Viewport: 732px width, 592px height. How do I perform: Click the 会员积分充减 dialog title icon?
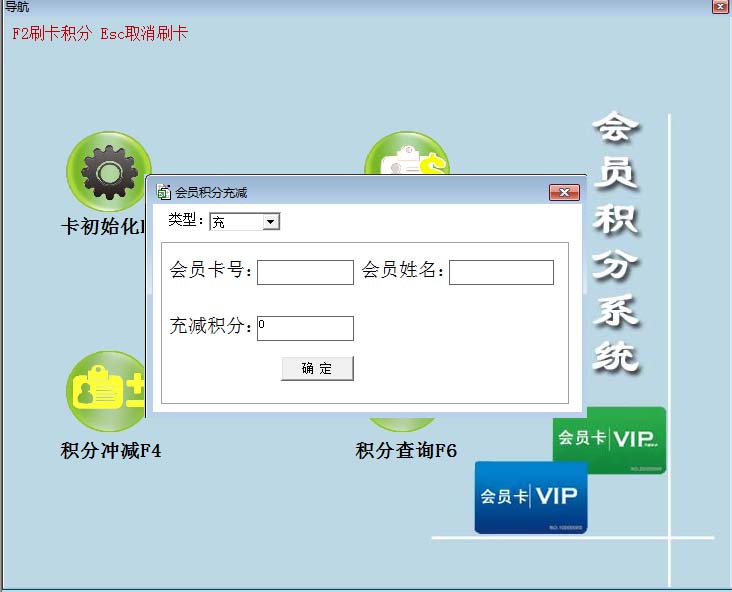pyautogui.click(x=163, y=192)
